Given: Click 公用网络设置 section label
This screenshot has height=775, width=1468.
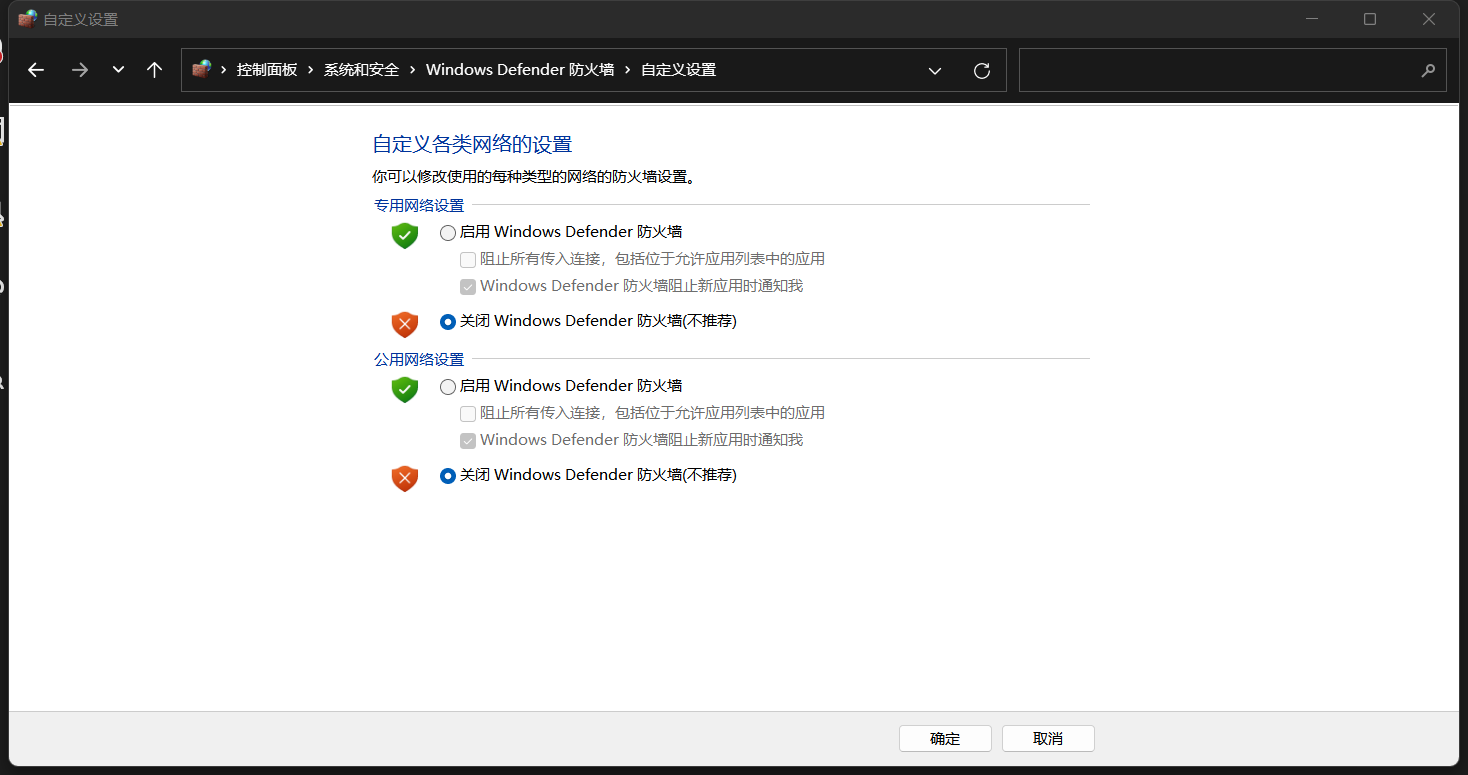Looking at the screenshot, I should (419, 359).
